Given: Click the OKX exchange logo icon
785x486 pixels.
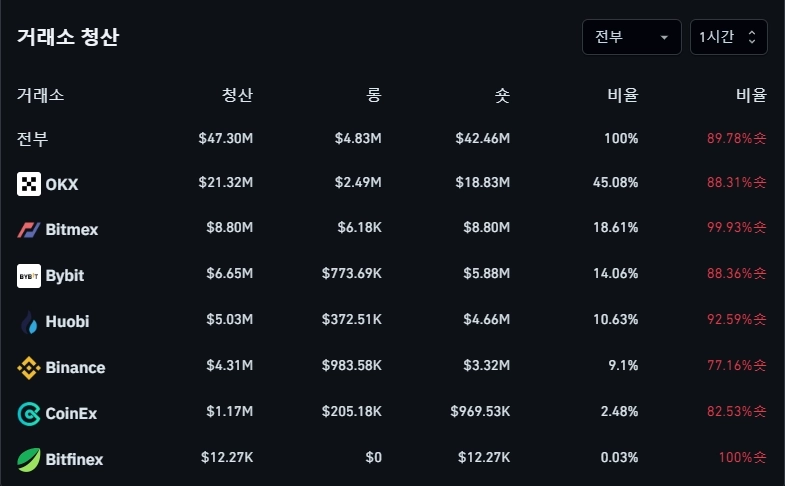Looking at the screenshot, I should pos(29,184).
